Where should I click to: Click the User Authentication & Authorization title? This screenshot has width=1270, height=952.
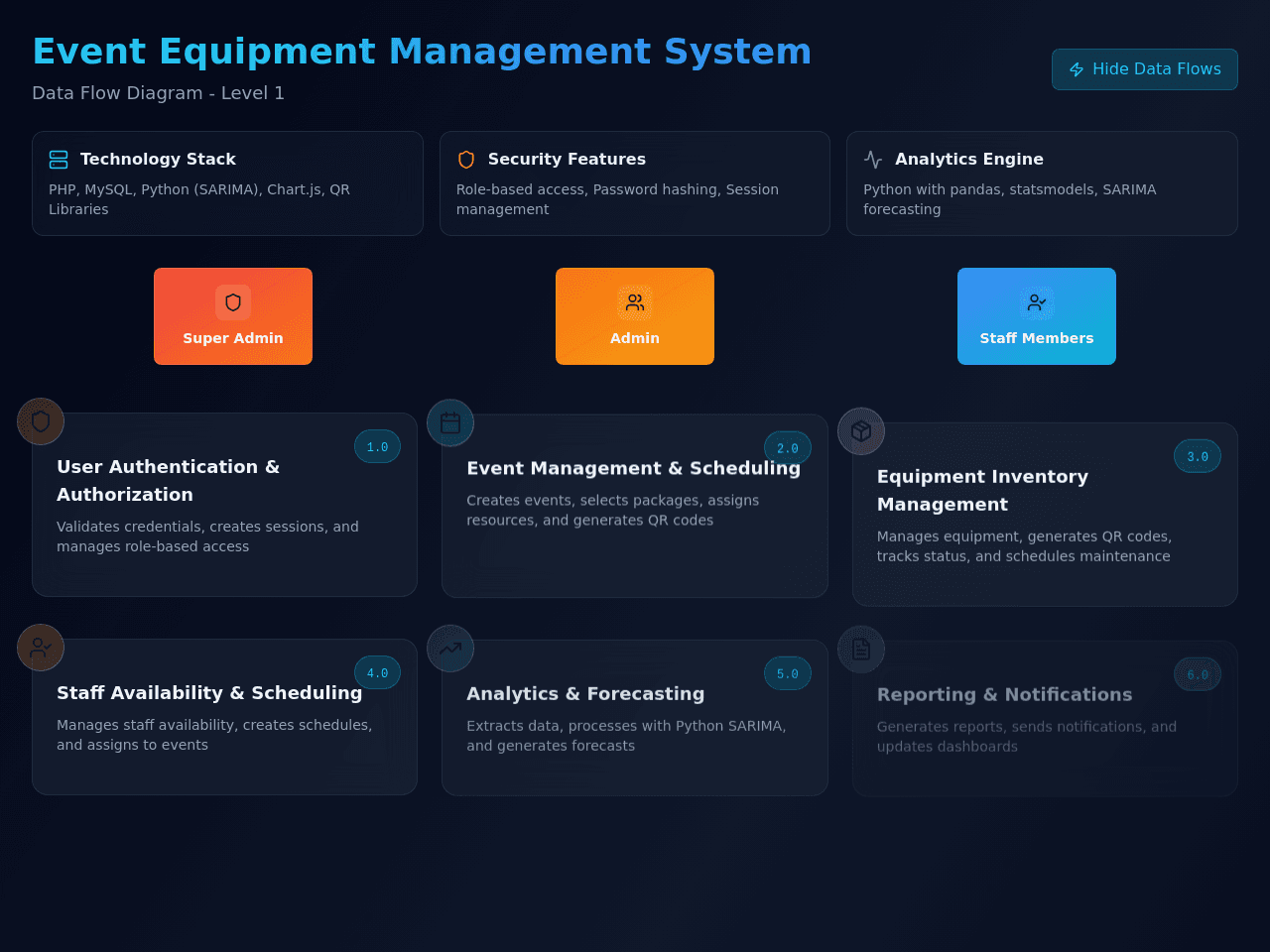click(x=168, y=481)
